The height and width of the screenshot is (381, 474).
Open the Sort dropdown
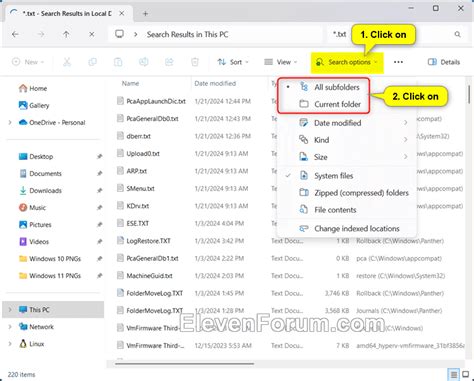233,62
